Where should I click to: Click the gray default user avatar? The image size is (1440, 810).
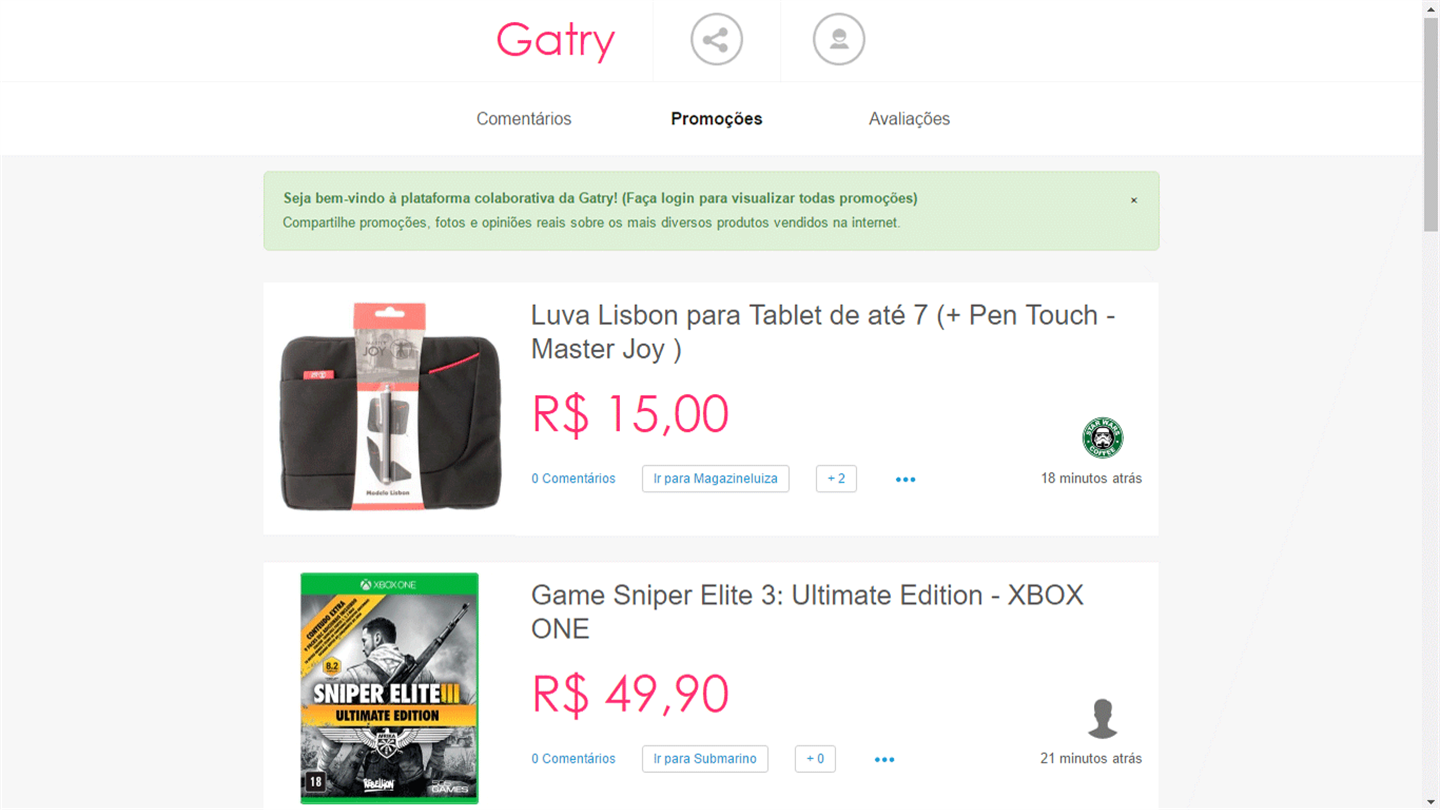coord(1102,718)
